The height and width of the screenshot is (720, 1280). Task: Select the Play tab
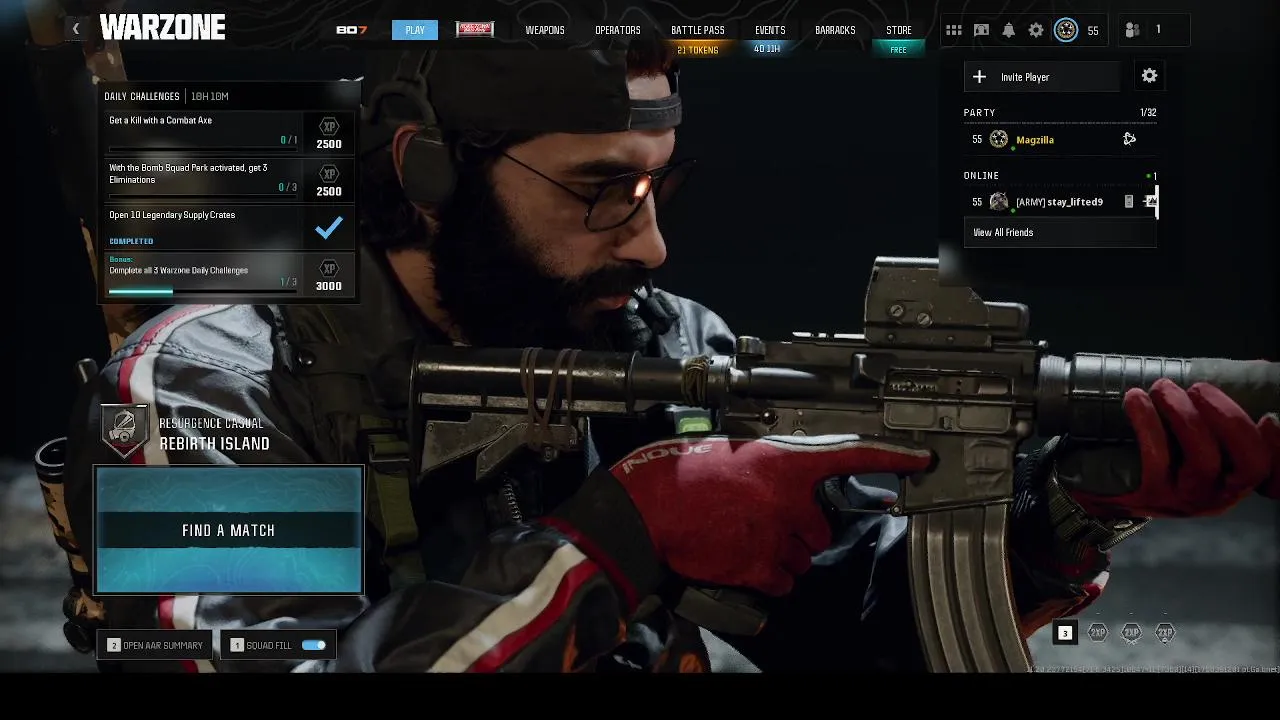point(415,30)
